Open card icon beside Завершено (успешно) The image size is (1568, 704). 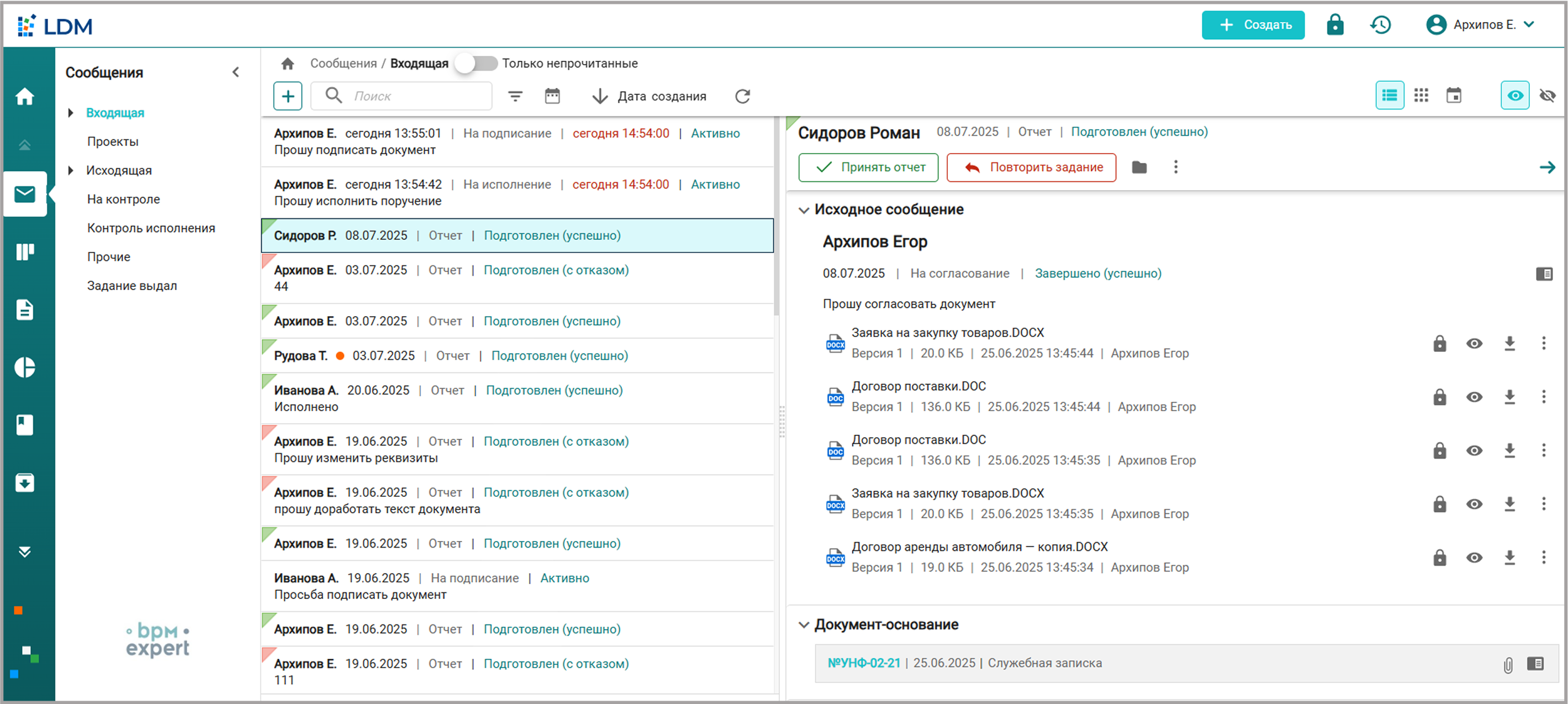(x=1544, y=274)
